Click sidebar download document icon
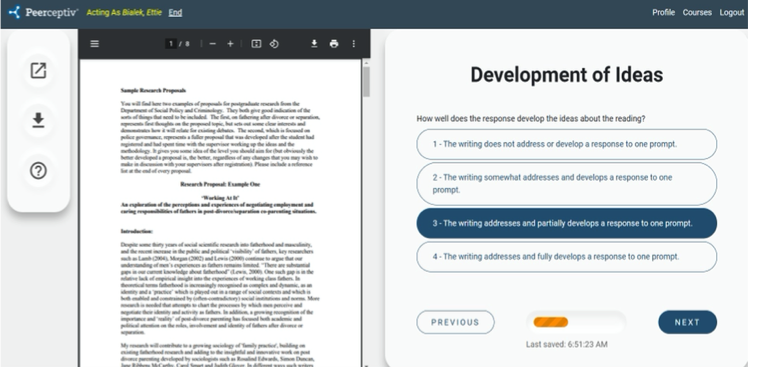The width and height of the screenshot is (779, 367). (38, 121)
